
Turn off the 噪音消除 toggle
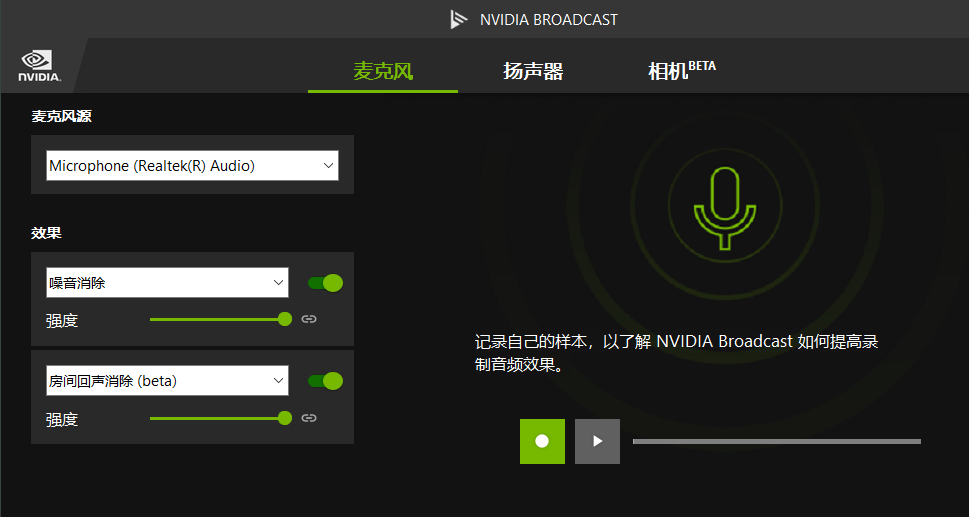[325, 283]
